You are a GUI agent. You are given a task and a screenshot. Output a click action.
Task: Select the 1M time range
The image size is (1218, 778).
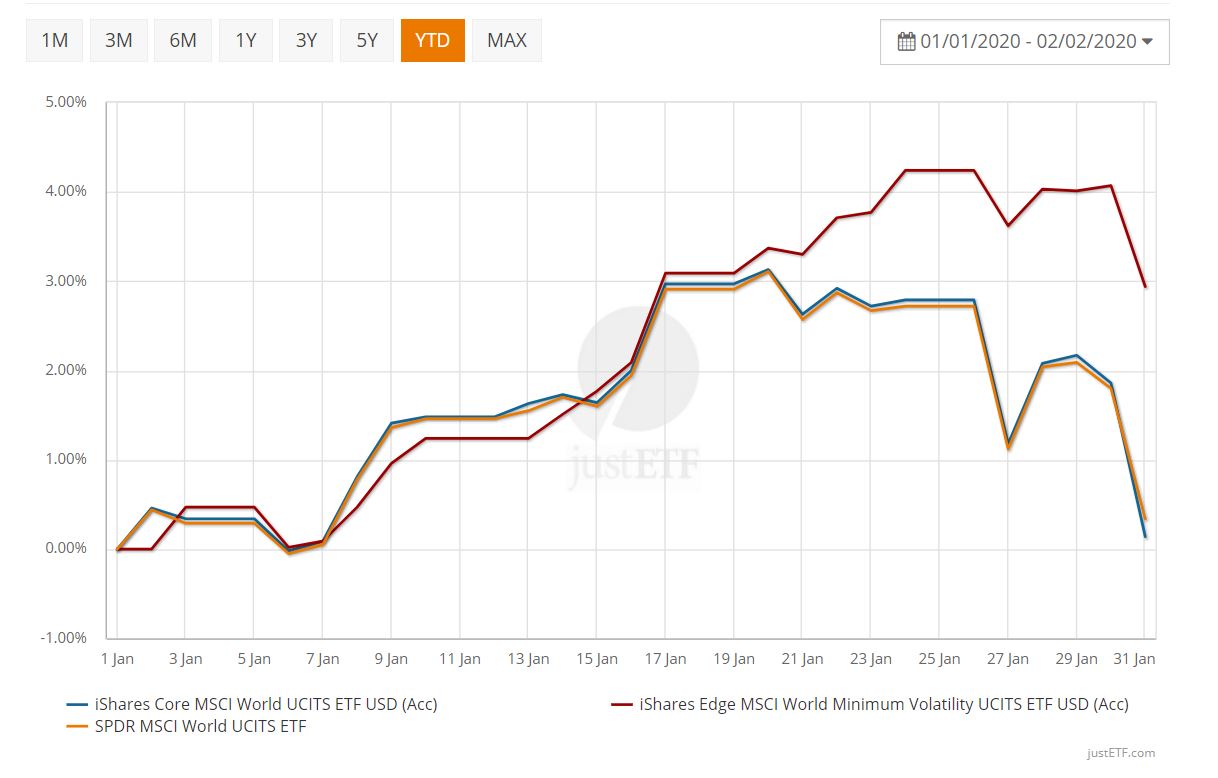point(55,41)
